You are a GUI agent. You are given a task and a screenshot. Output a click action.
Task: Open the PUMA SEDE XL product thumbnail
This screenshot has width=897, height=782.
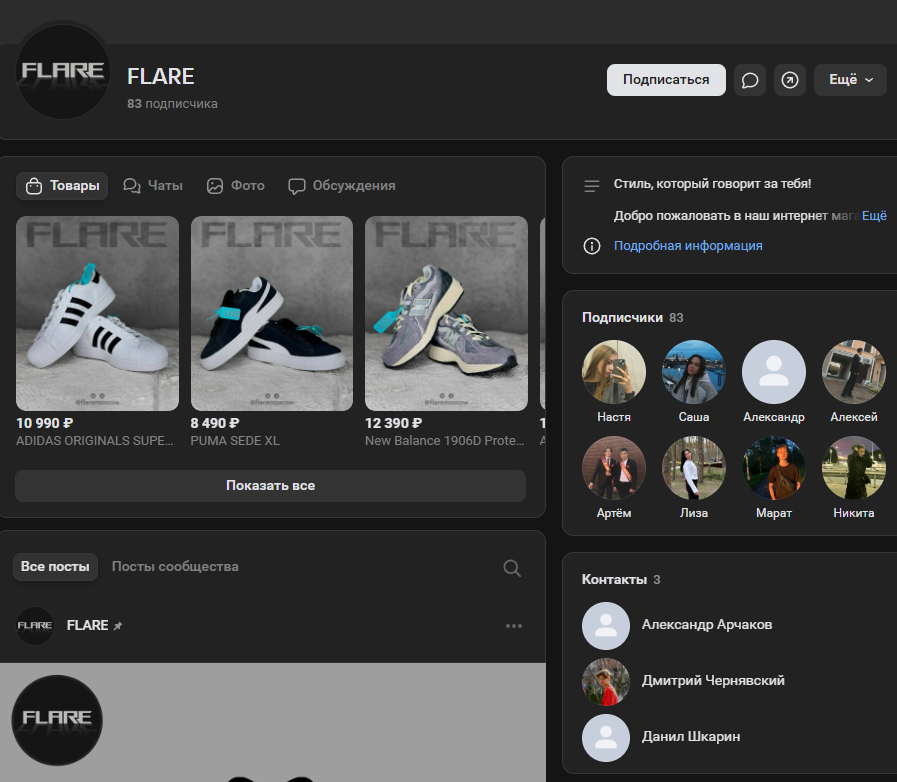(x=272, y=314)
